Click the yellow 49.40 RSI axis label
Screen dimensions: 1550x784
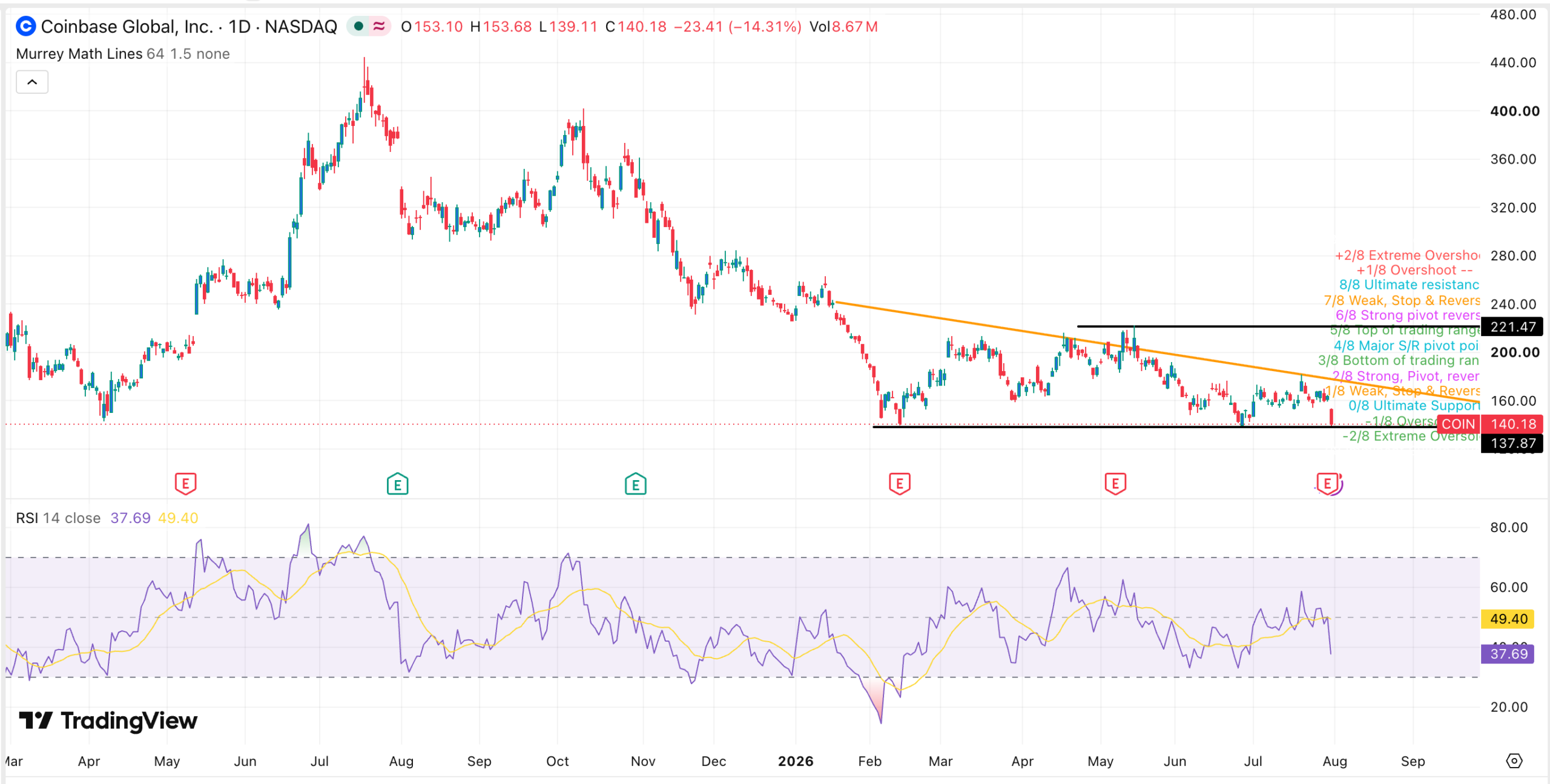tap(1508, 619)
